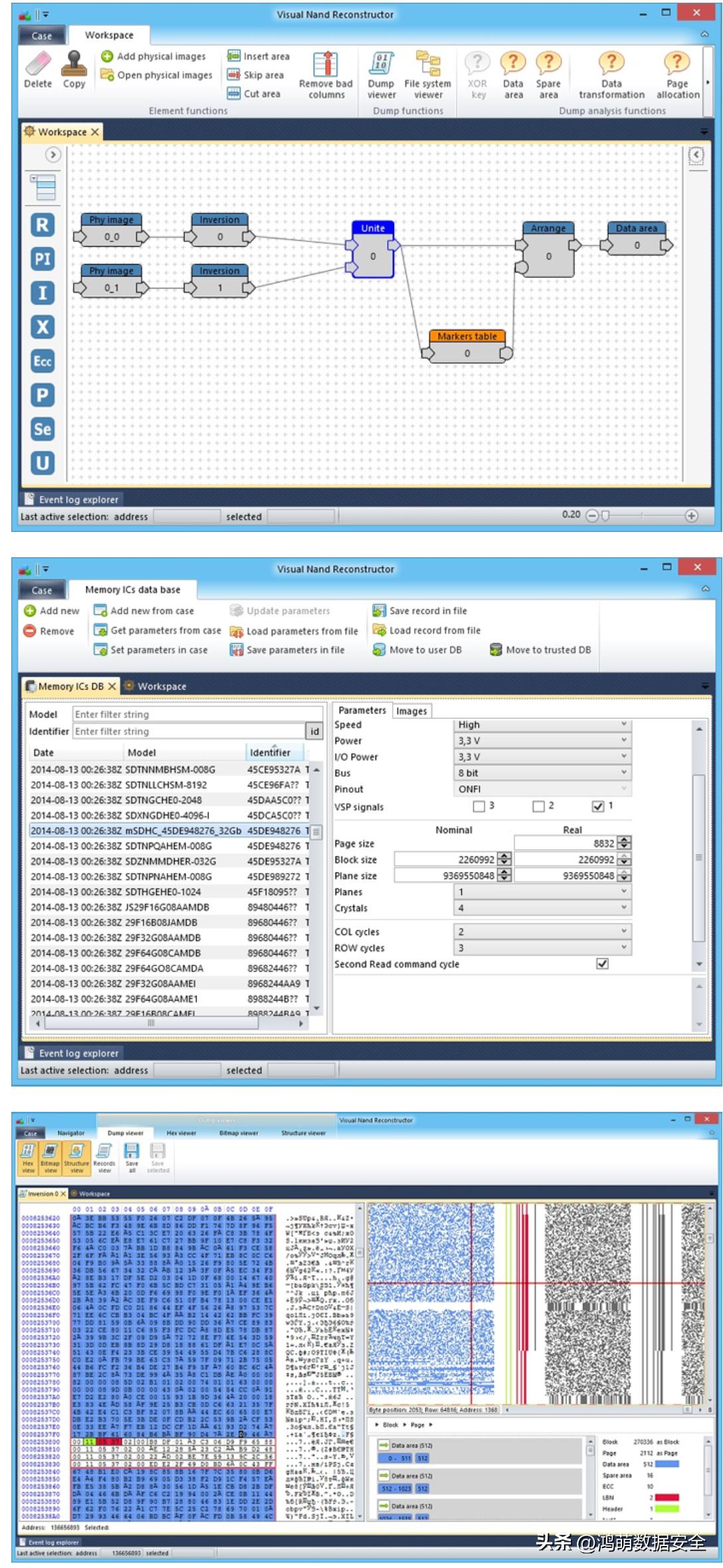Select row SDTNPQAHEM-008G in model list
This screenshot has height=1568, width=723.
tap(169, 846)
